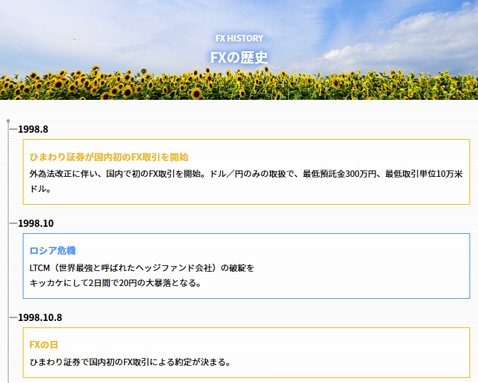Screen dimensions: 478x383
Task: Click line 'キッカケにして2日間で20円の大暴落となる。'
Action: coord(116,283)
